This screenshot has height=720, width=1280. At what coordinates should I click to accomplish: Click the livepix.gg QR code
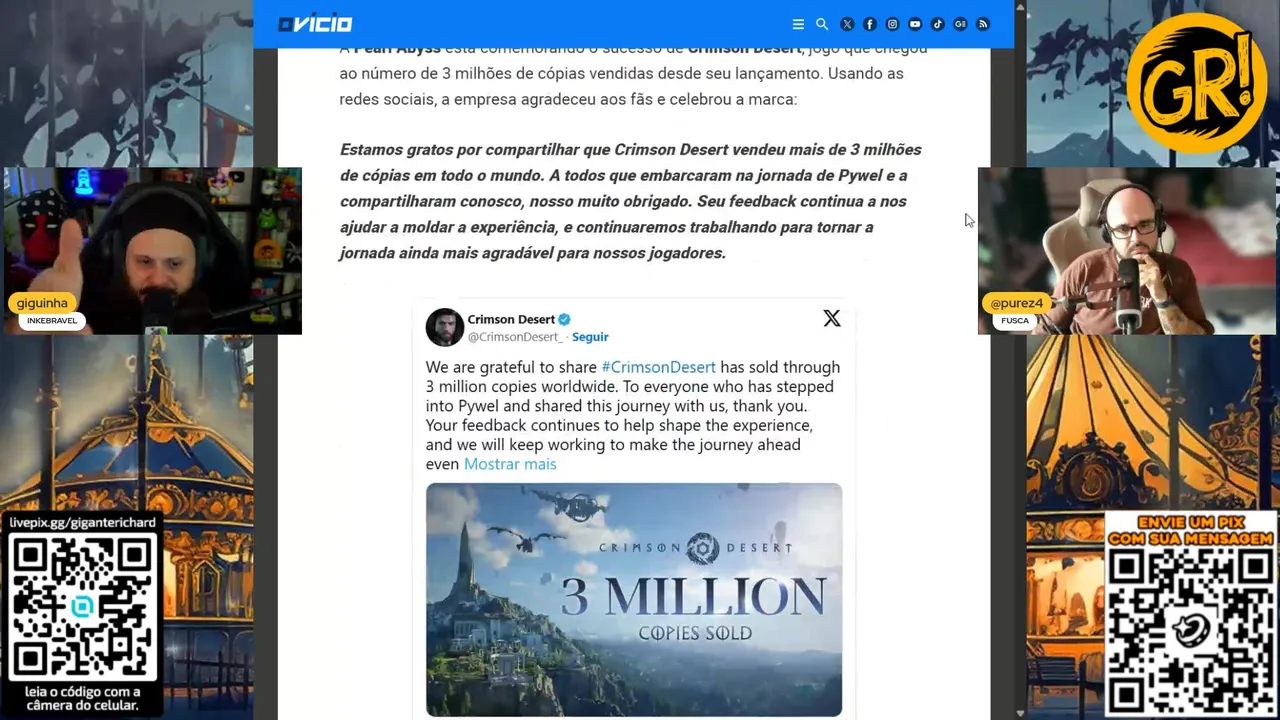pos(83,607)
